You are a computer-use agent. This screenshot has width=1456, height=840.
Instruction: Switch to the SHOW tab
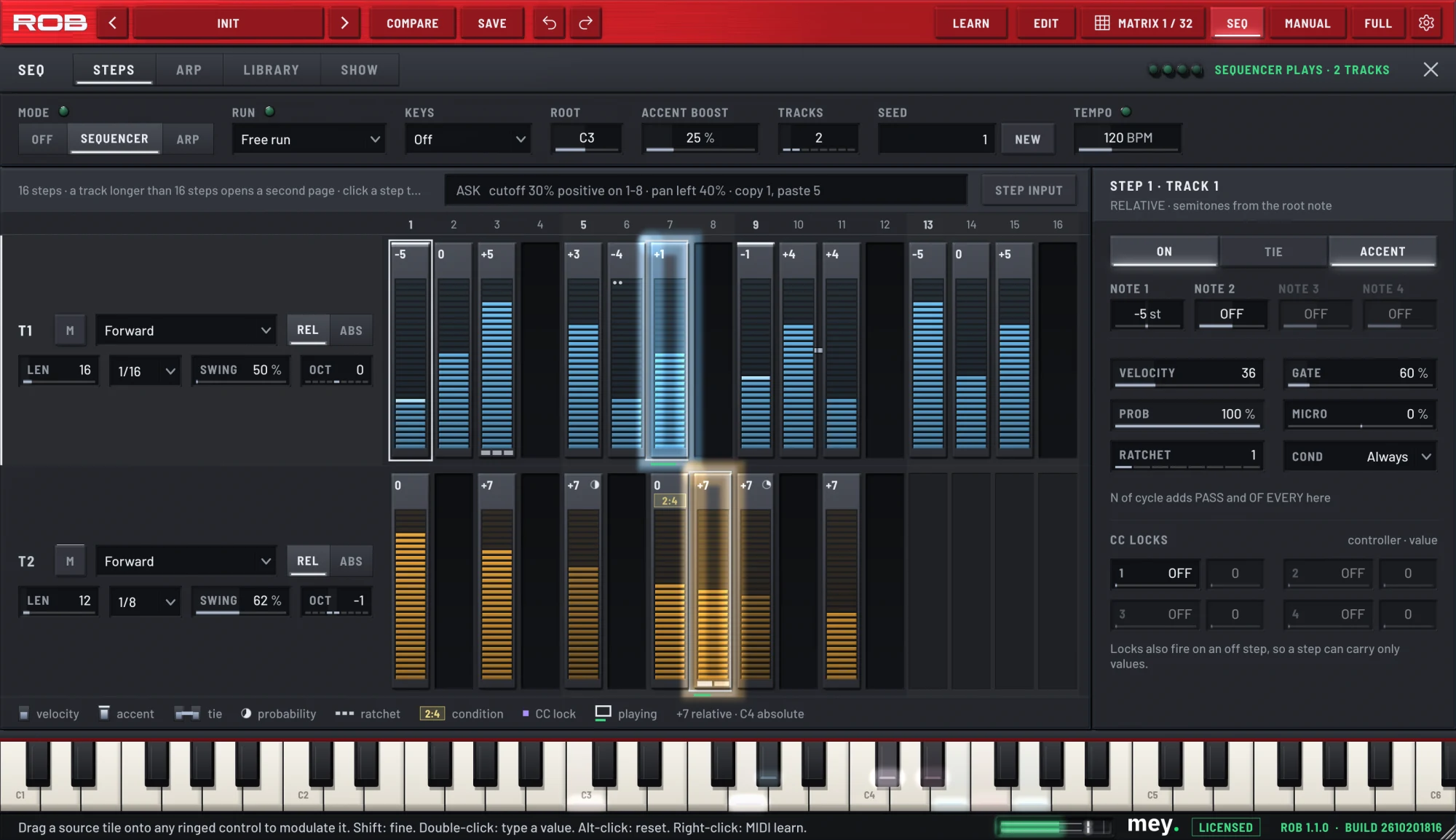pyautogui.click(x=359, y=70)
